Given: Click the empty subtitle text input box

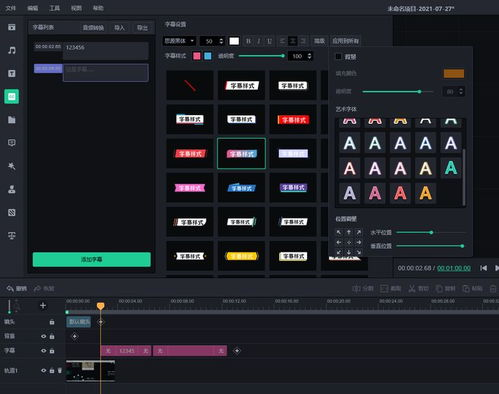Looking at the screenshot, I should [x=106, y=73].
